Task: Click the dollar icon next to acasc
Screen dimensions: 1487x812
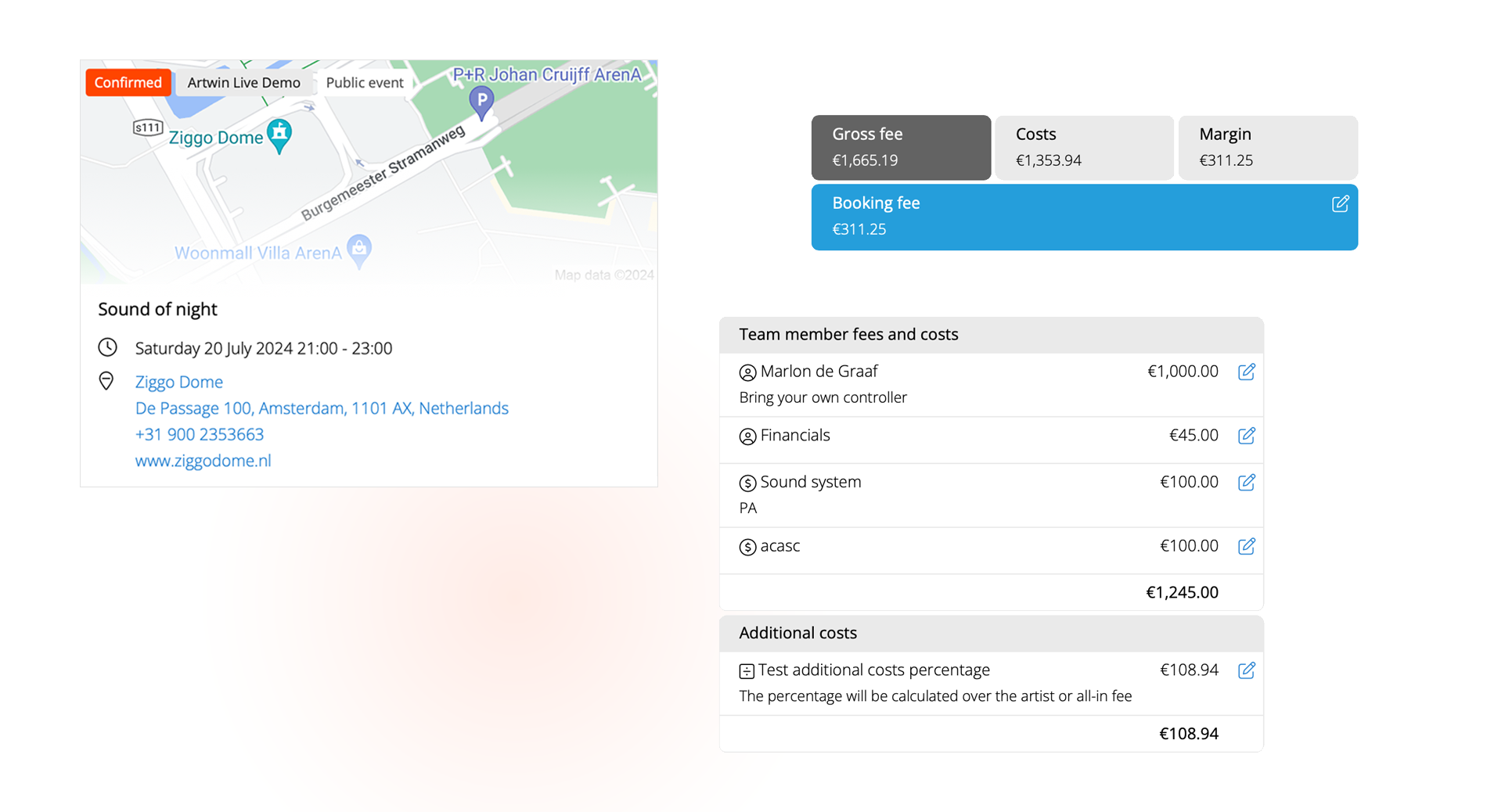Action: click(x=747, y=547)
